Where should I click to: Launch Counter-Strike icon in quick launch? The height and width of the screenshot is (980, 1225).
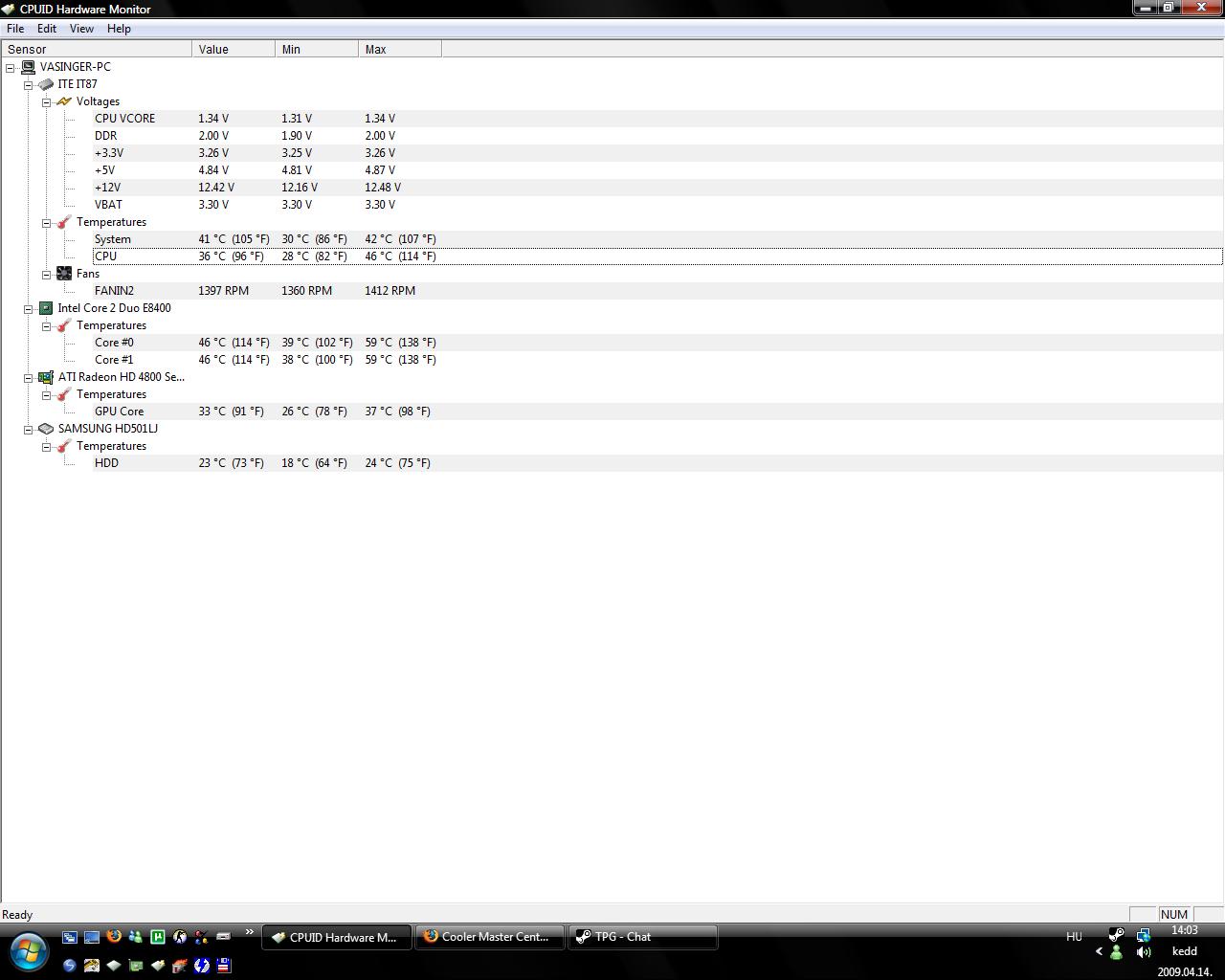[x=180, y=937]
